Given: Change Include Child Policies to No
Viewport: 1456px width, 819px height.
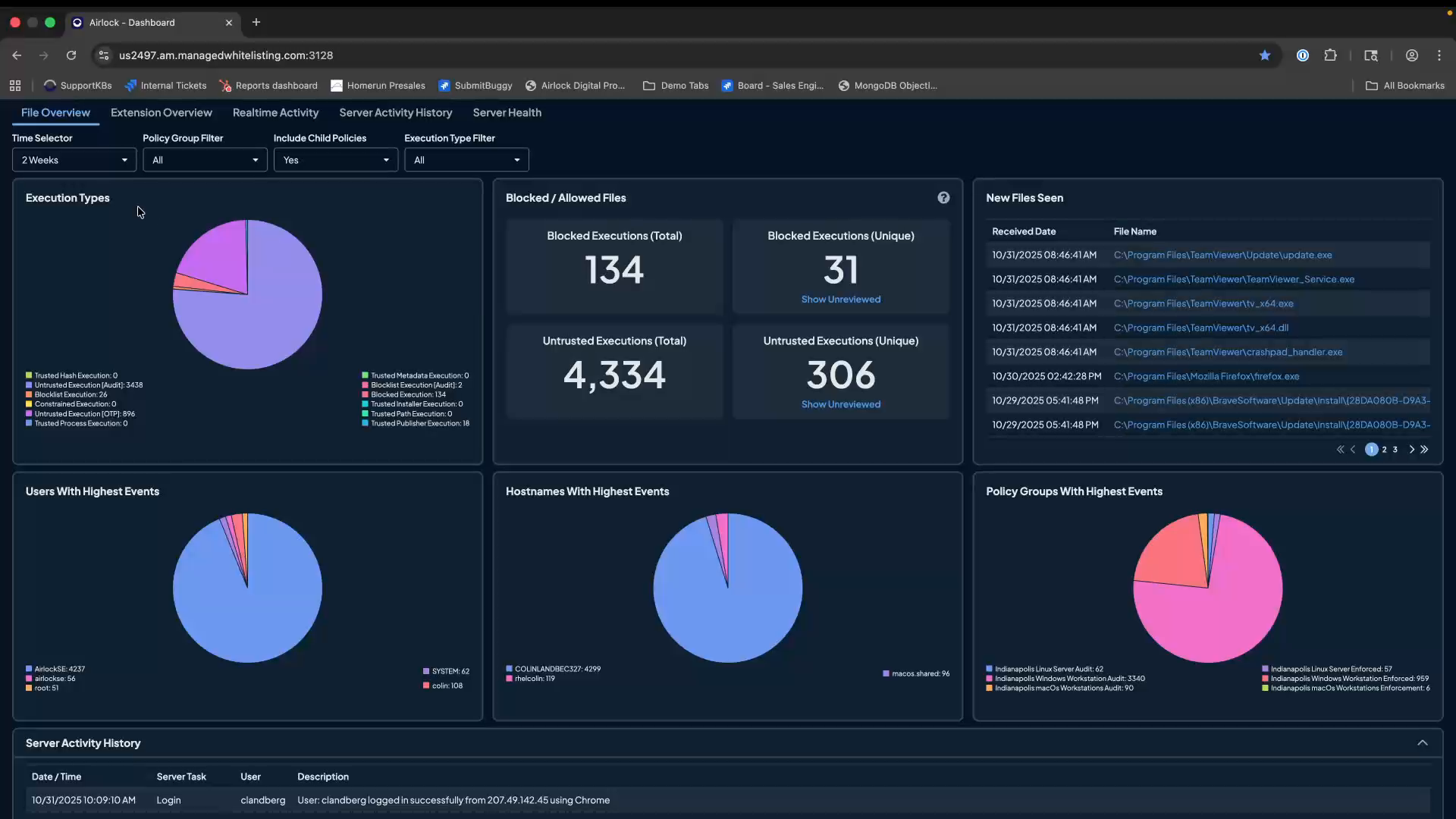Looking at the screenshot, I should [x=336, y=160].
